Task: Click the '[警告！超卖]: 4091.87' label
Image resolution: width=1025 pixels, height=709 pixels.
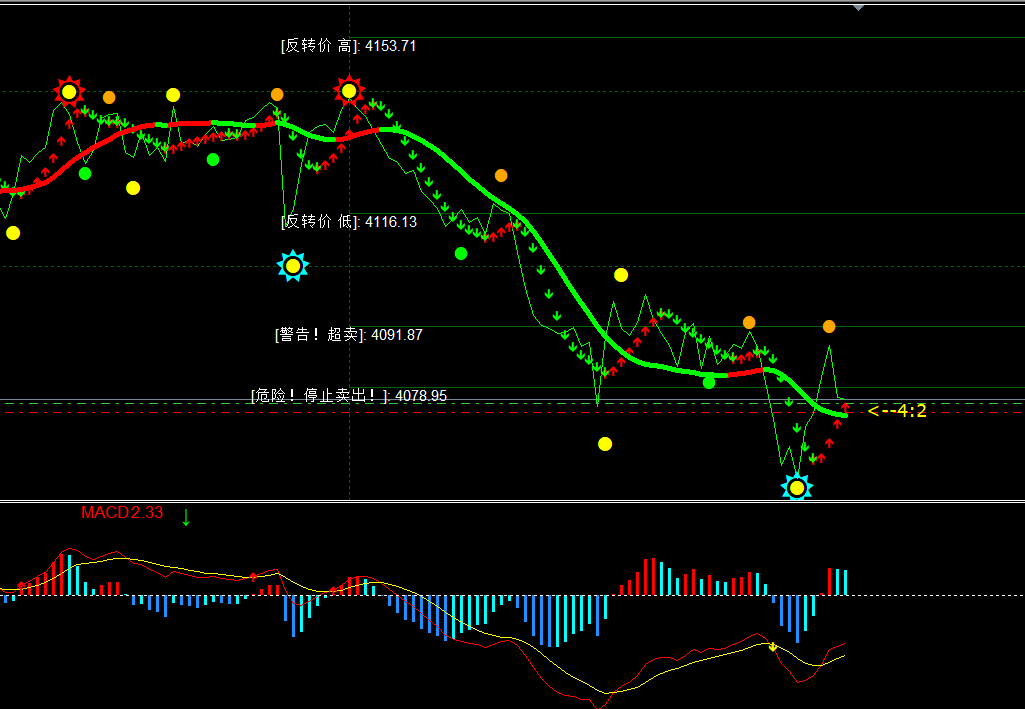Action: [x=349, y=335]
